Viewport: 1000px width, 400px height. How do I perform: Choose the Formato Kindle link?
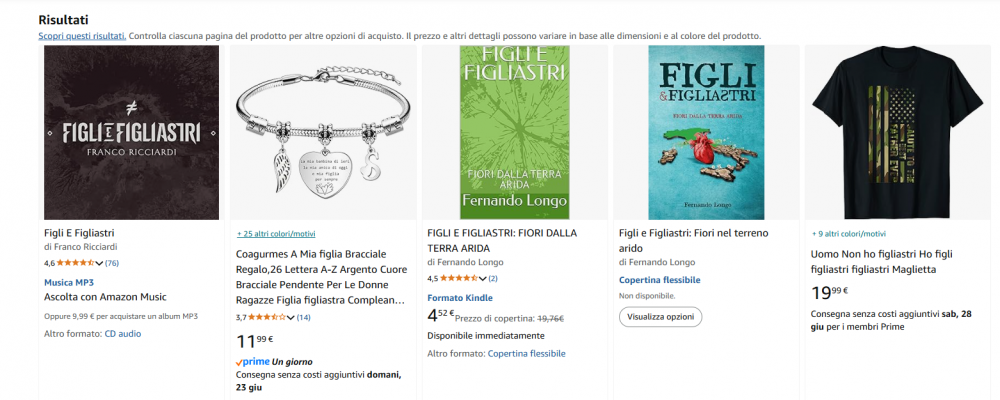pyautogui.click(x=460, y=298)
